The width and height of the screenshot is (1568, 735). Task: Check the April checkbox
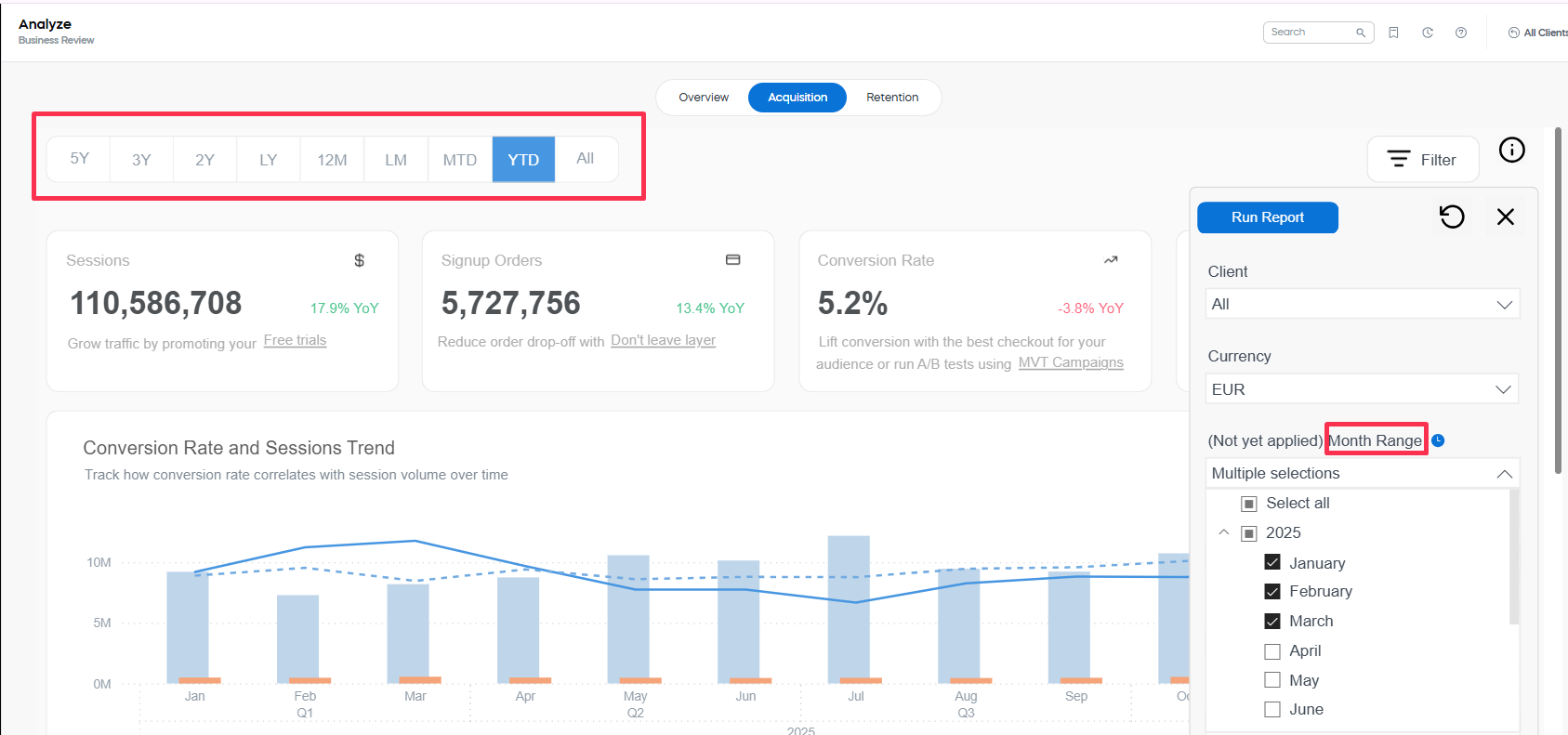(1272, 650)
